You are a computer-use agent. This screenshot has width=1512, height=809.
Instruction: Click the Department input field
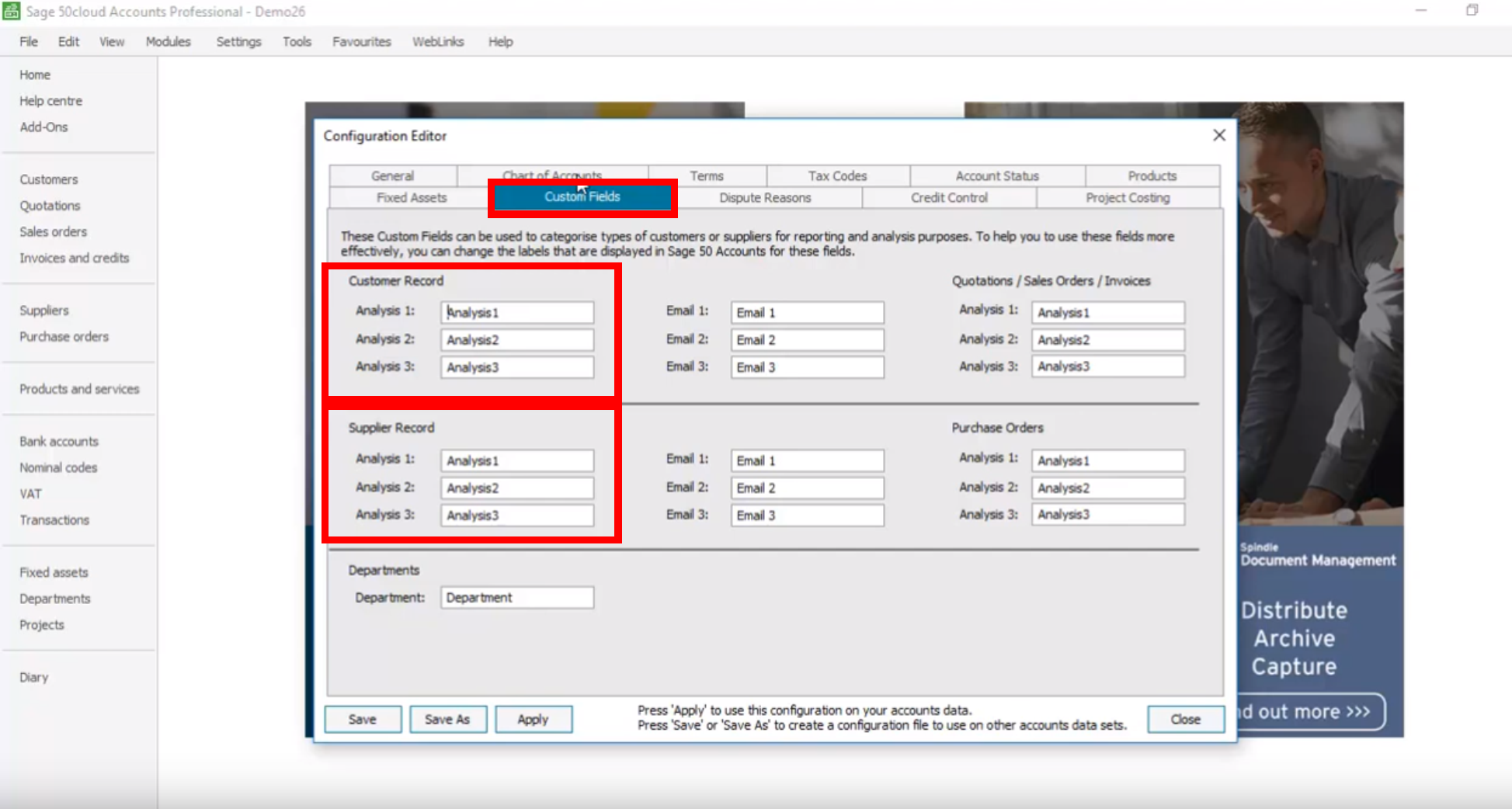516,597
